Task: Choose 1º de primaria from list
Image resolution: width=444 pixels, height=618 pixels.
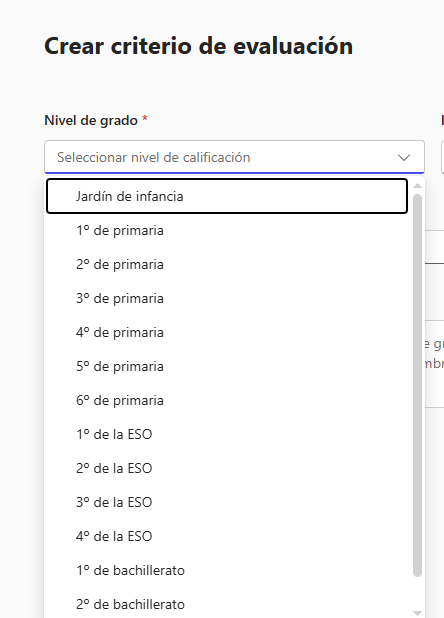Action: (227, 231)
